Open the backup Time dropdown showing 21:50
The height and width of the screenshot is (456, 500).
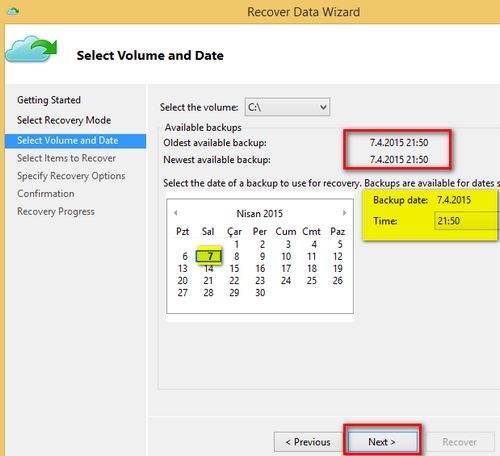467,221
